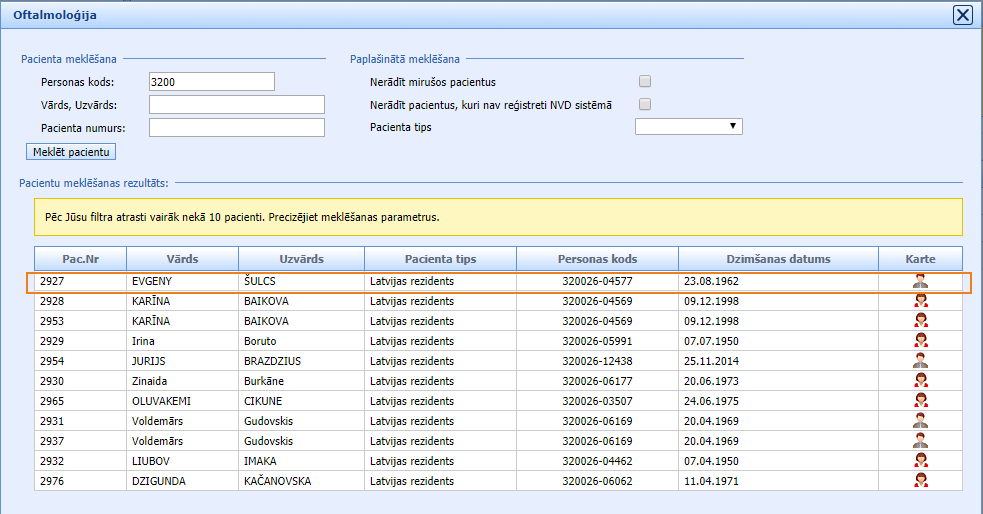Enable 'Nerādīt mirušos pacientus' checkbox

click(645, 82)
